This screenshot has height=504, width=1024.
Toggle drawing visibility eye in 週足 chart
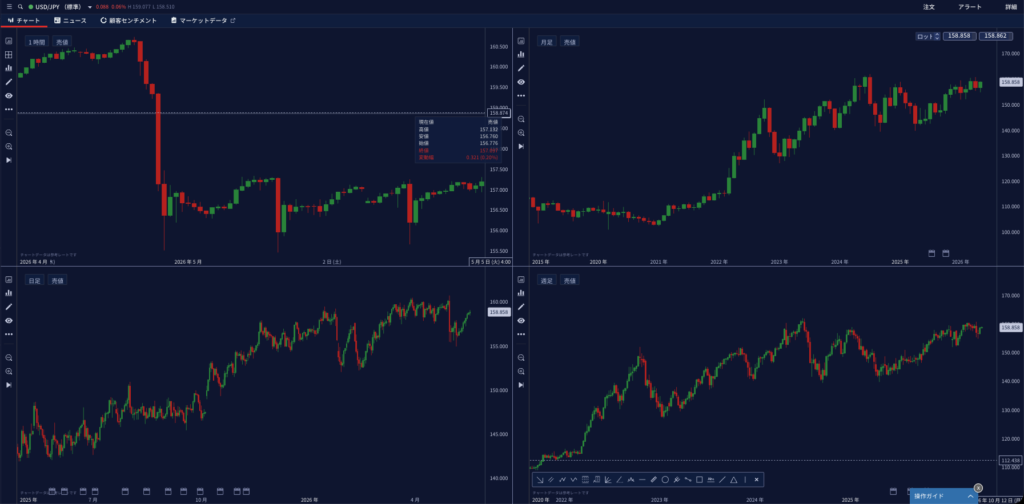pos(521,321)
